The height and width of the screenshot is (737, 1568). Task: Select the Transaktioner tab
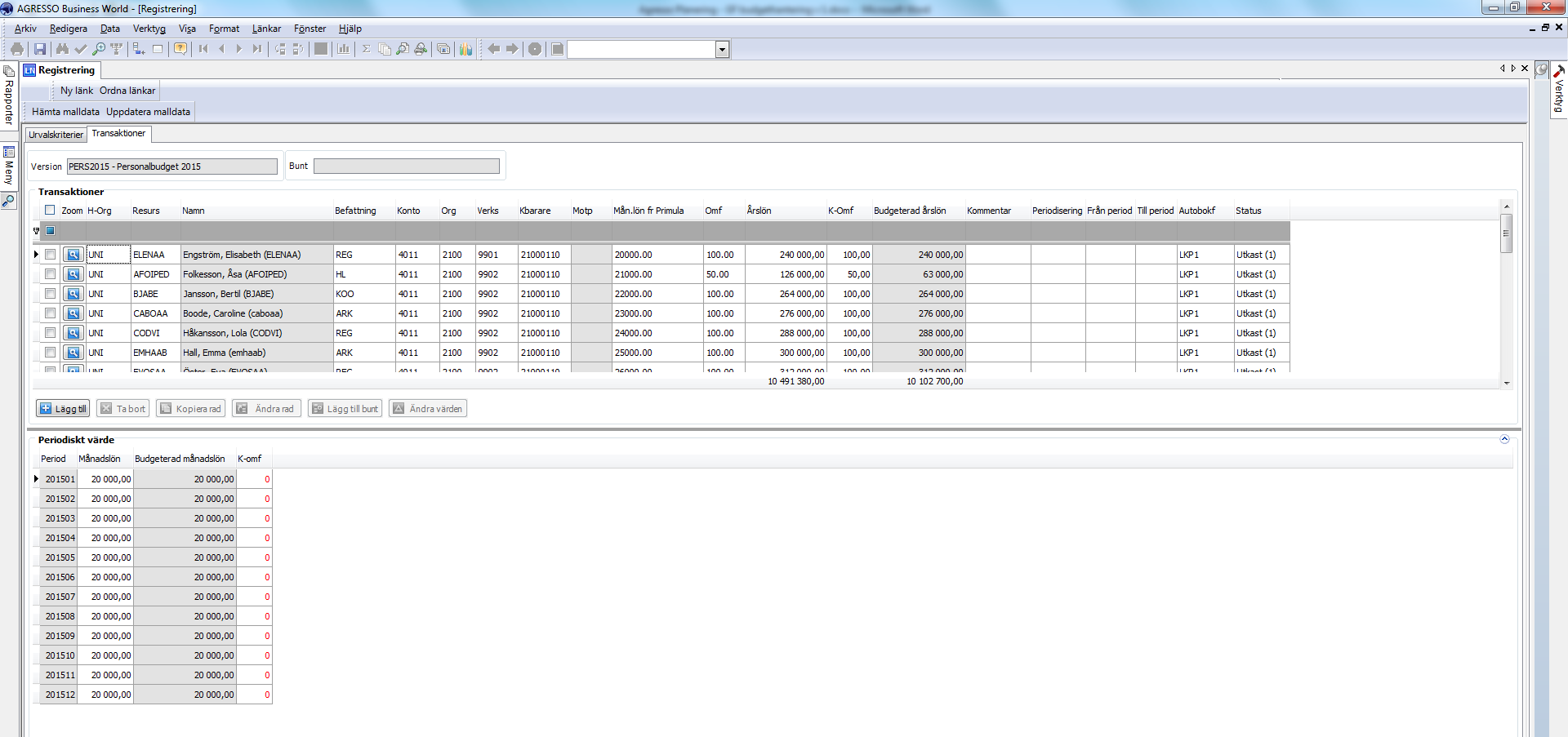(118, 133)
